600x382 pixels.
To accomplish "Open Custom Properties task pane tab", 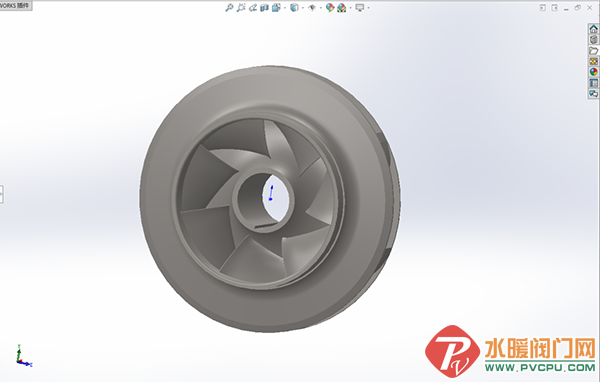I will click(593, 83).
